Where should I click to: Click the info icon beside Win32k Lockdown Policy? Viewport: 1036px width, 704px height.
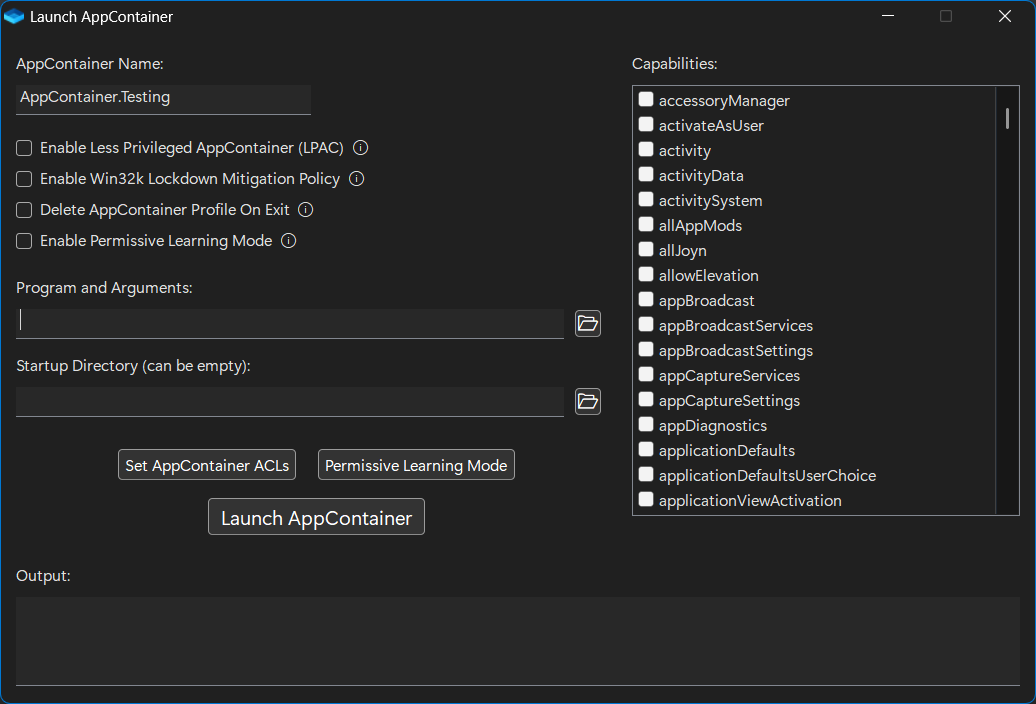356,179
